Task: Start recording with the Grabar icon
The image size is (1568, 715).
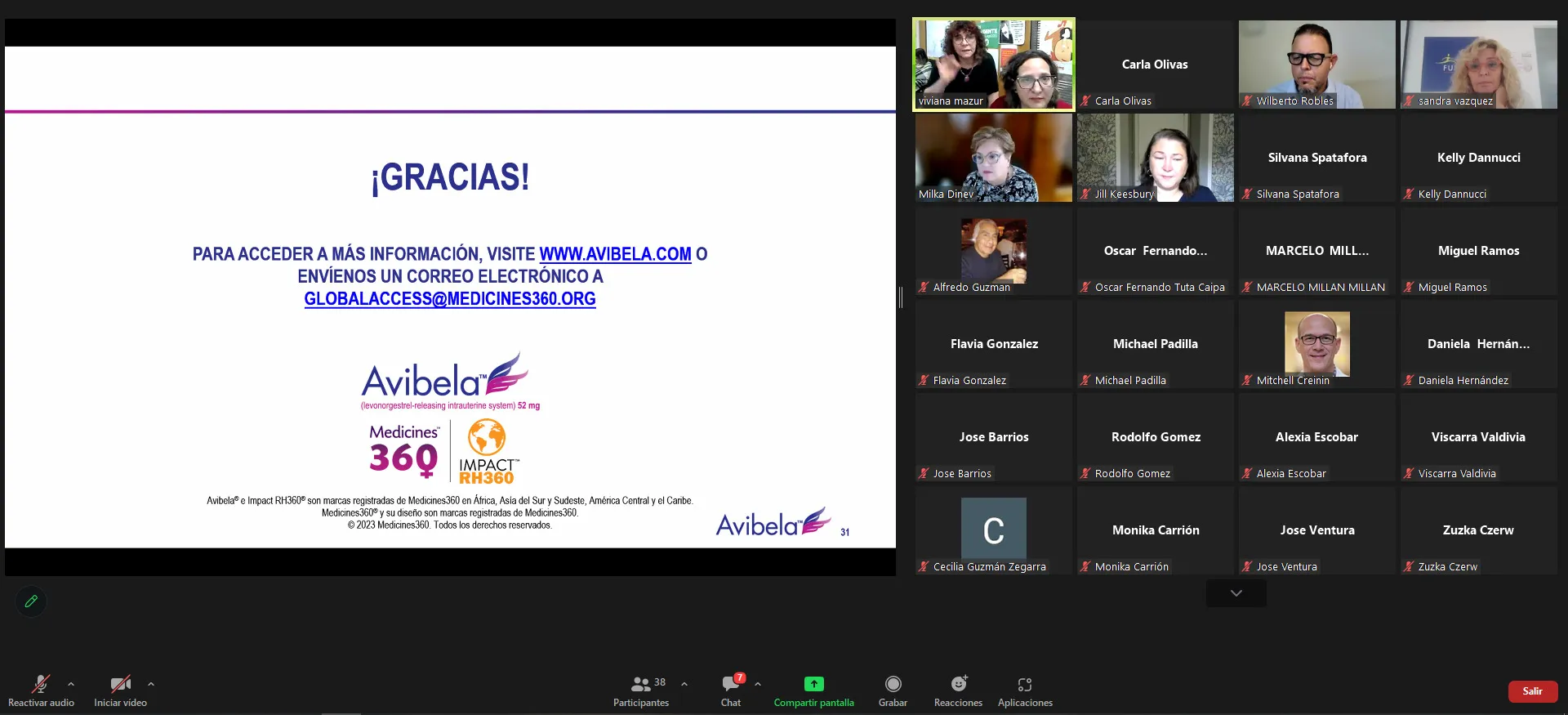Action: (x=893, y=684)
